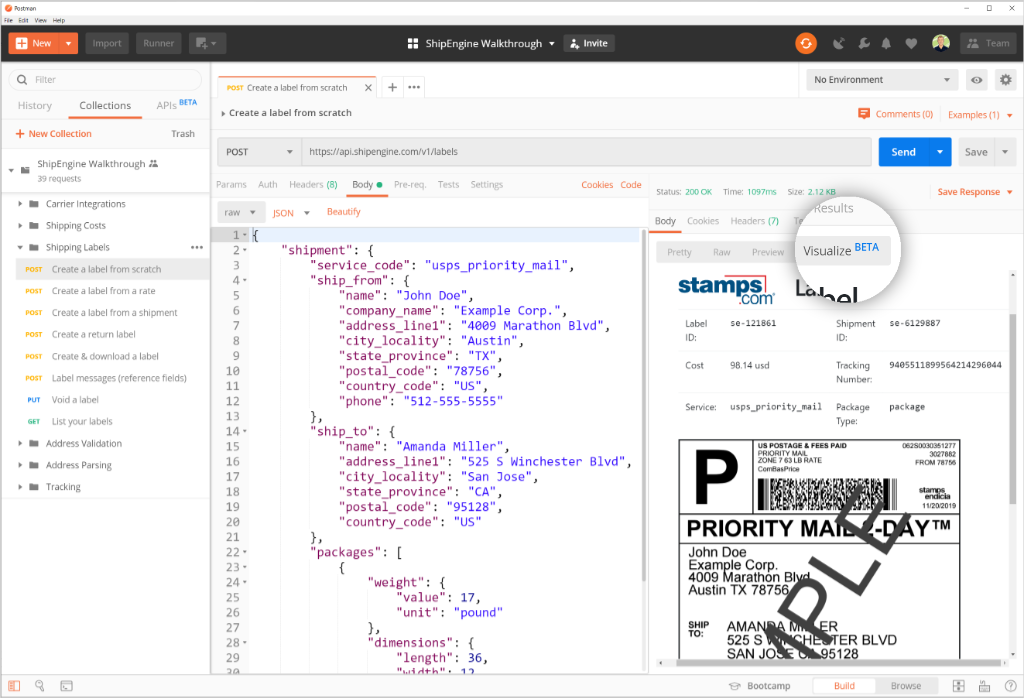Add a new request tab with plus
Screen dimensions: 1024x698
coord(392,88)
